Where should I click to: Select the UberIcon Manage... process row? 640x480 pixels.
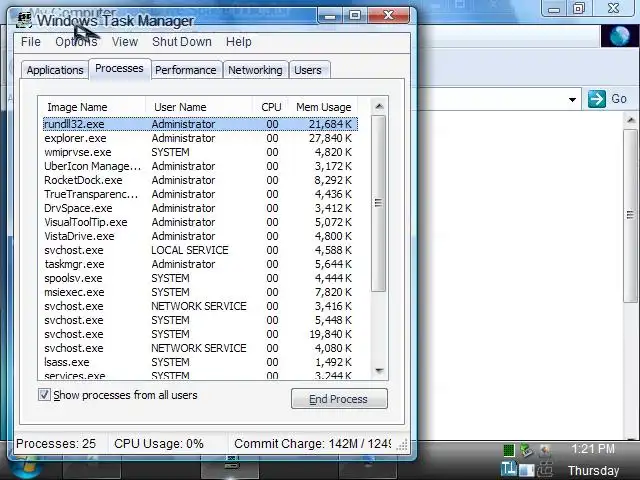click(x=200, y=166)
